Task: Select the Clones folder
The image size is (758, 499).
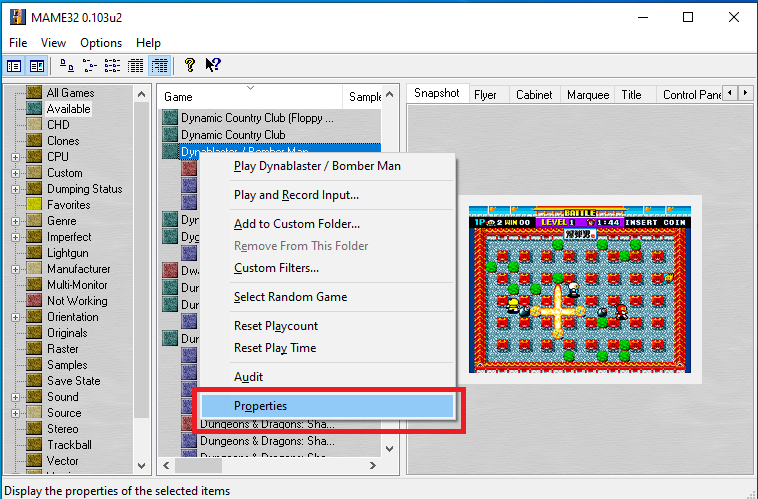Action: [x=63, y=141]
